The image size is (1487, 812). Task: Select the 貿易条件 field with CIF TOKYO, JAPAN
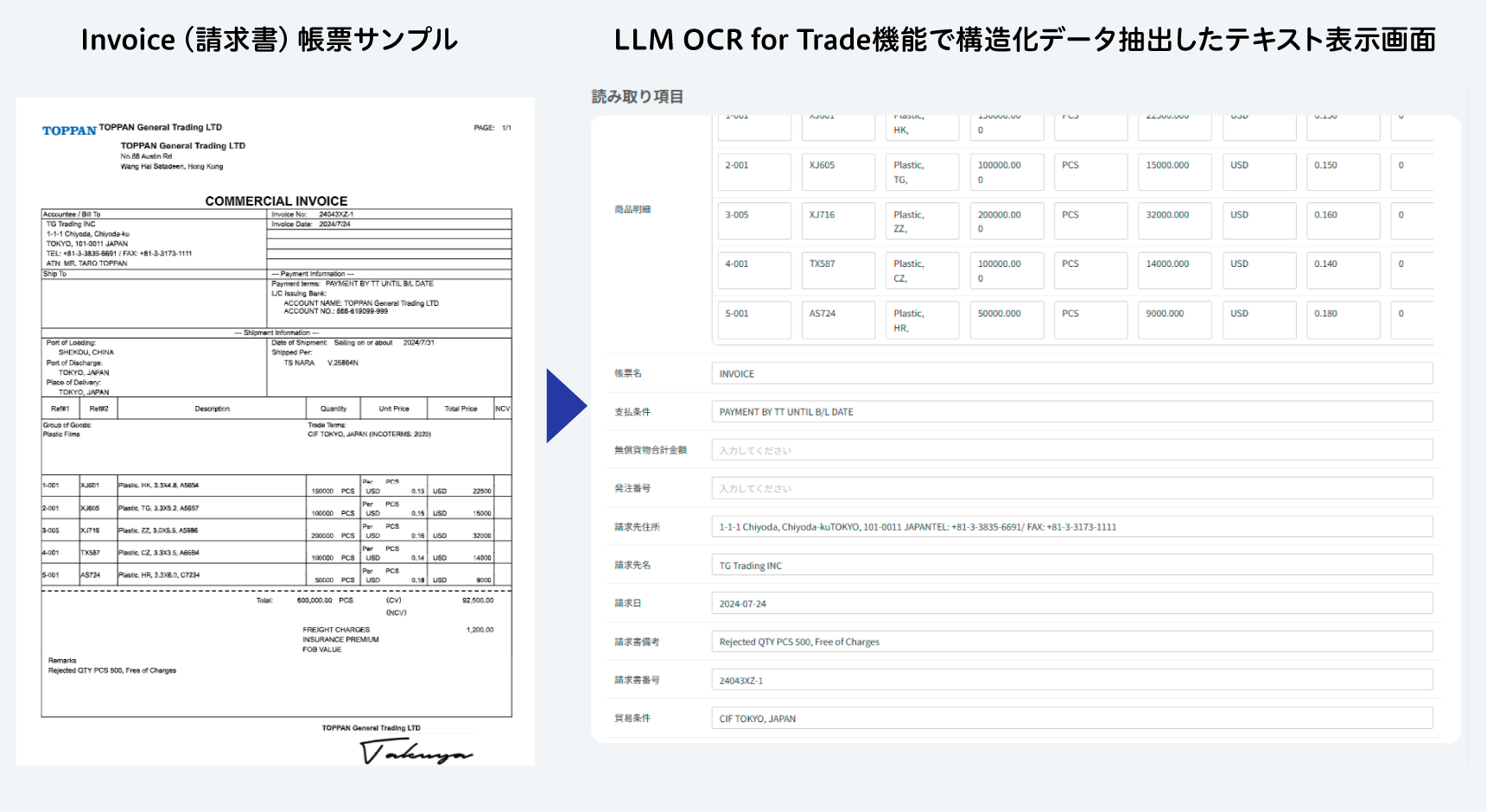(x=1071, y=718)
